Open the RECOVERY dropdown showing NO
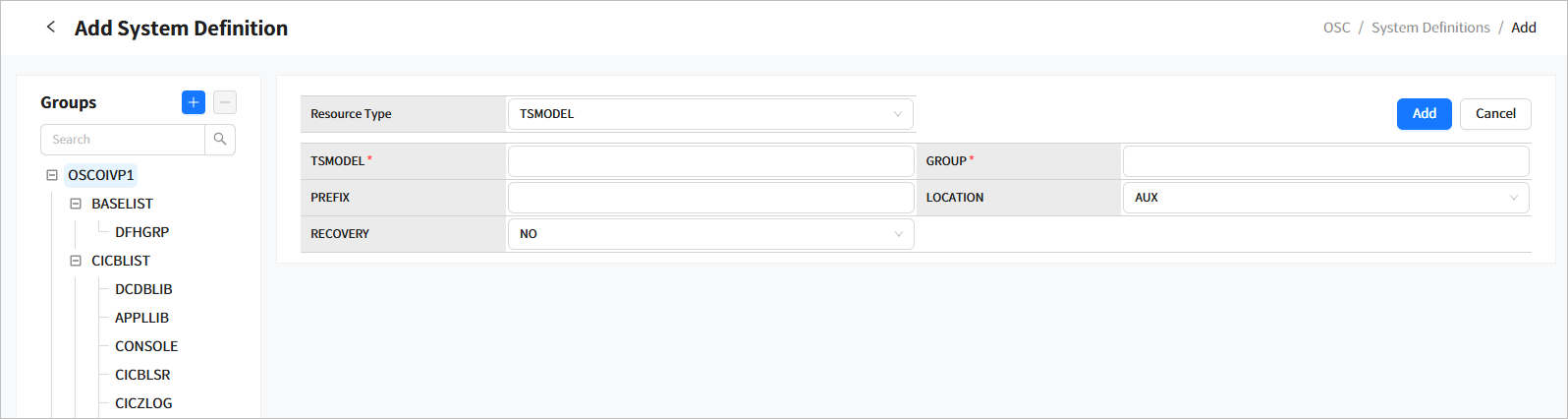1568x419 pixels. 710,234
